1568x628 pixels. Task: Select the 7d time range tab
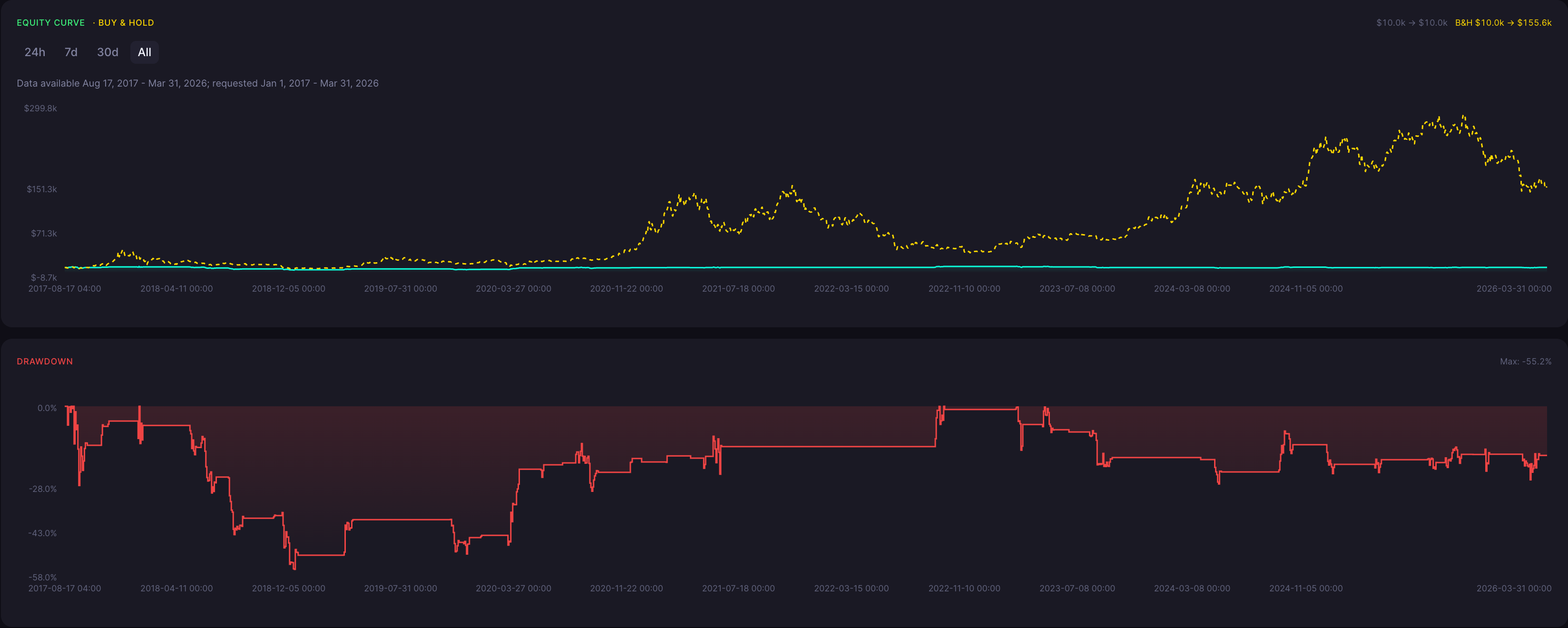tap(71, 52)
